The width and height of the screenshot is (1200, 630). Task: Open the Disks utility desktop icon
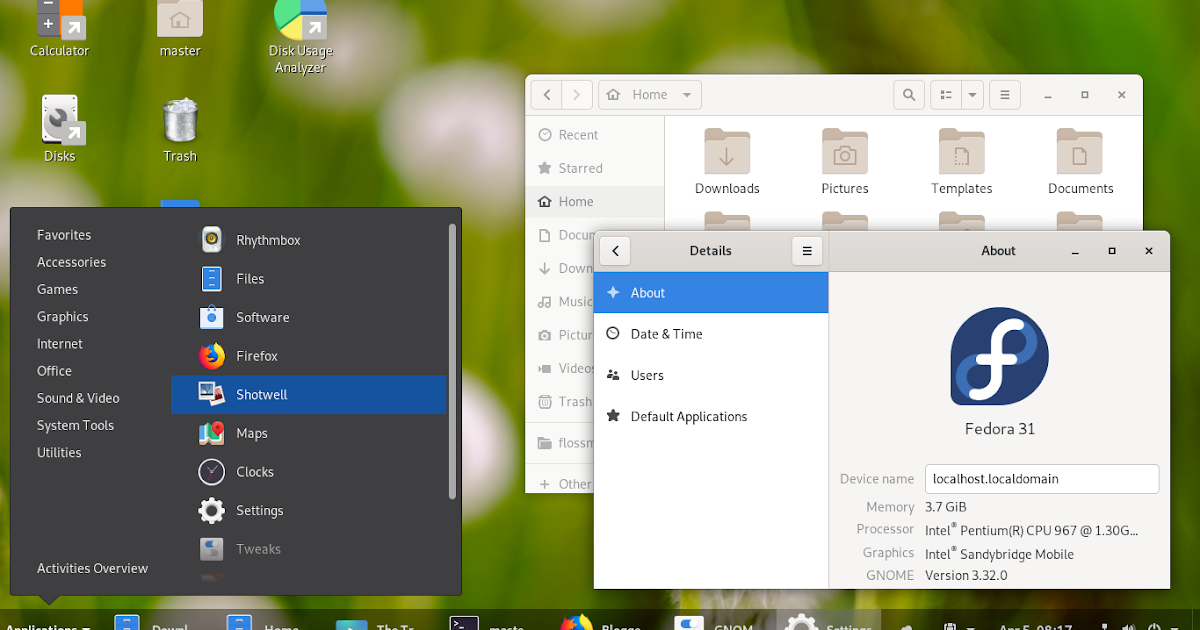(x=61, y=118)
